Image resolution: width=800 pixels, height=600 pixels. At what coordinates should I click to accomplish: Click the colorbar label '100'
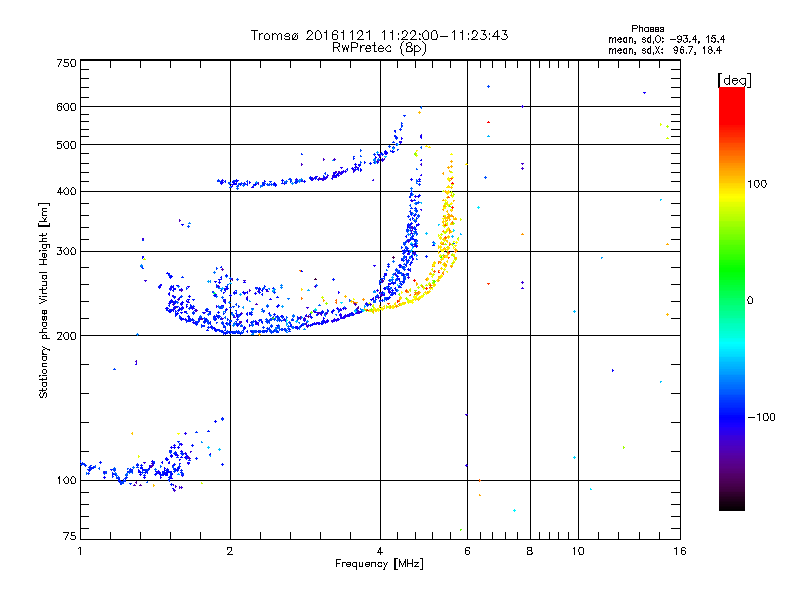pos(757,184)
